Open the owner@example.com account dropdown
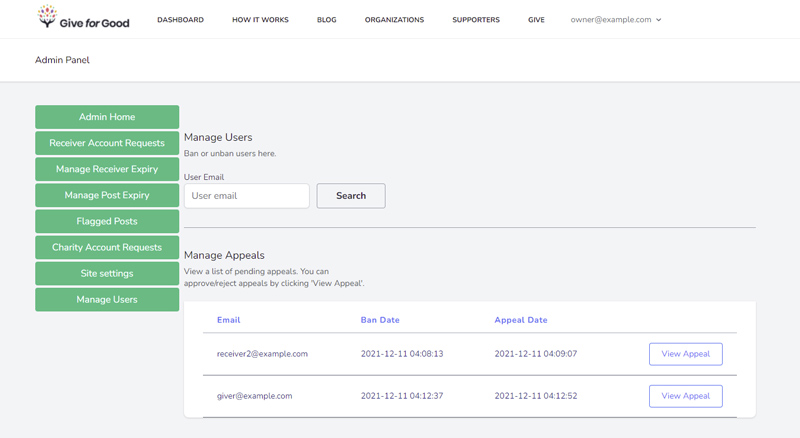 616,19
